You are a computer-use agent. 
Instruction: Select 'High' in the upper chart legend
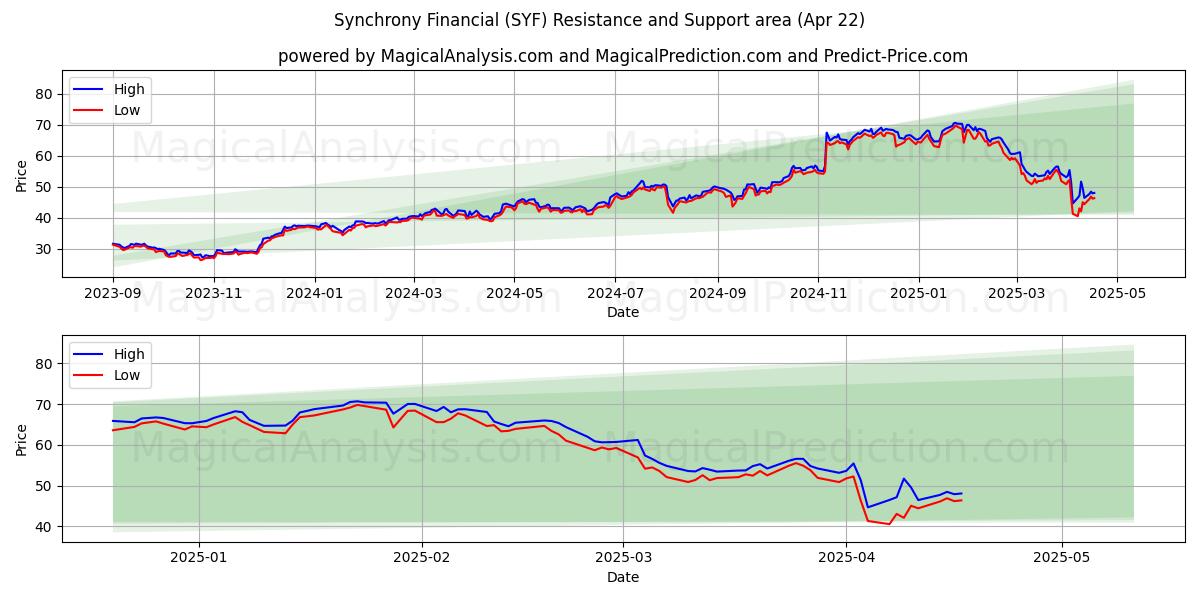pos(129,89)
